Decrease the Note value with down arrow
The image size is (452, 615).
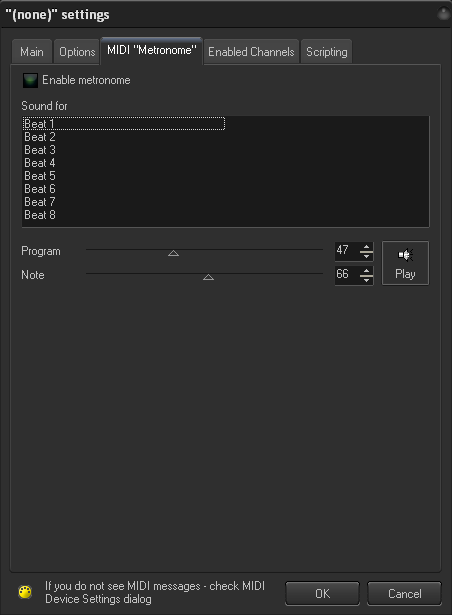click(366, 280)
